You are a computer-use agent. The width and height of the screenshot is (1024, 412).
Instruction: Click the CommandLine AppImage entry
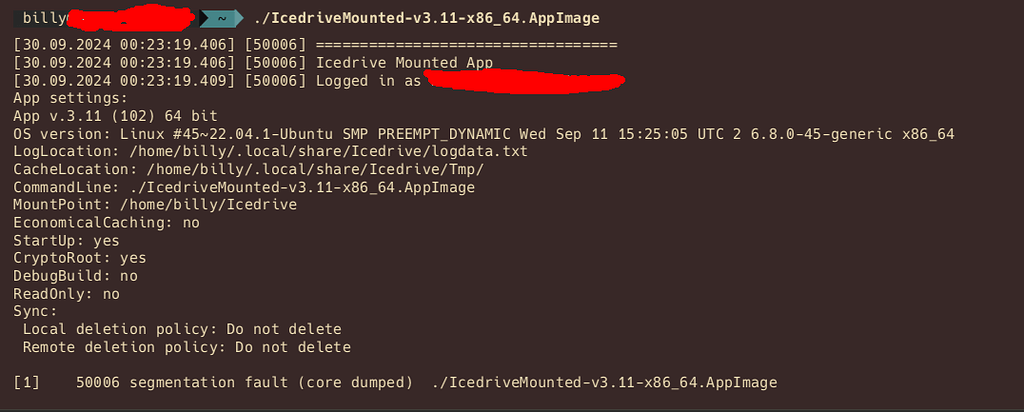coord(244,187)
